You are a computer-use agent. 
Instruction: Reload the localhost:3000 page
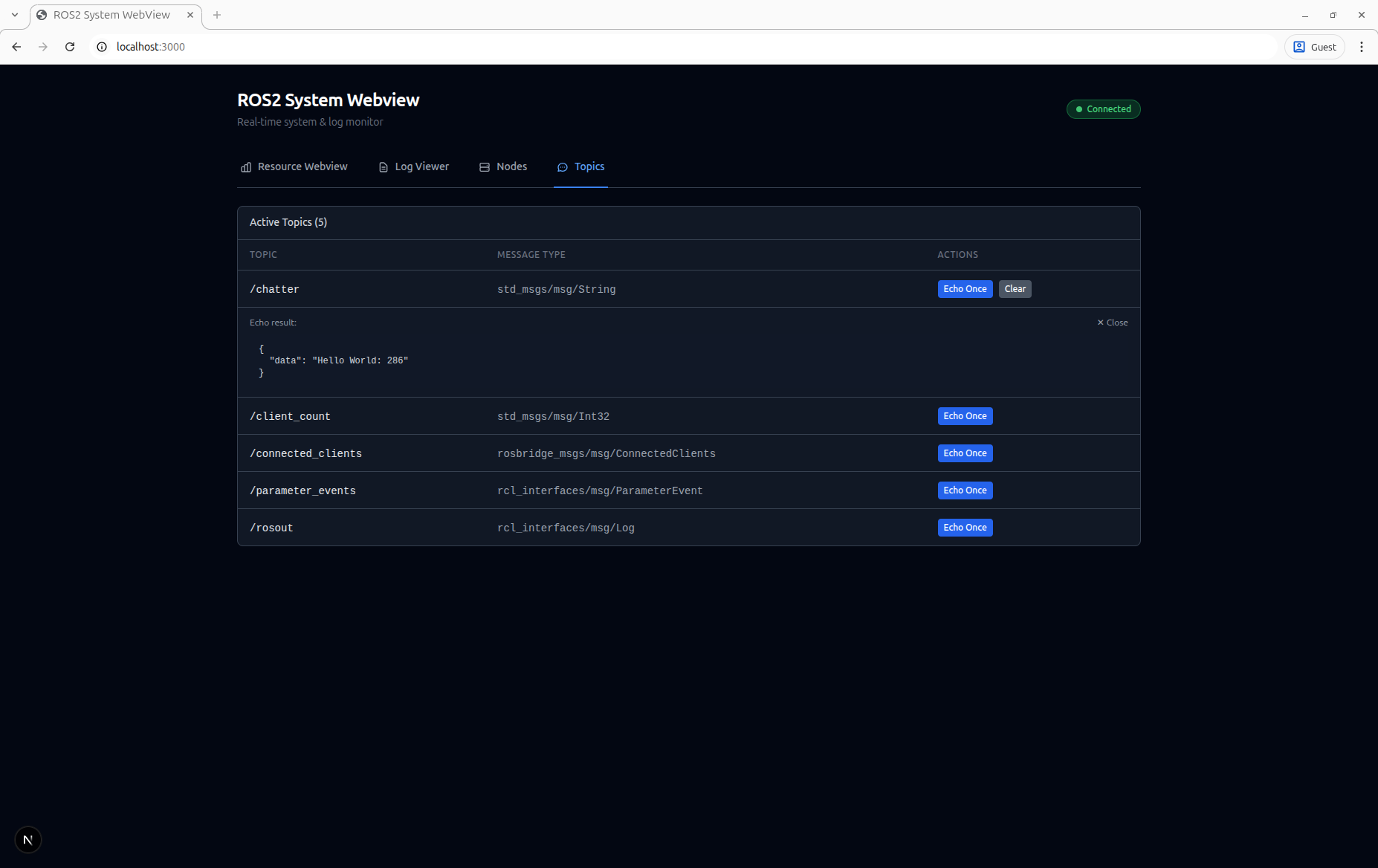click(70, 46)
